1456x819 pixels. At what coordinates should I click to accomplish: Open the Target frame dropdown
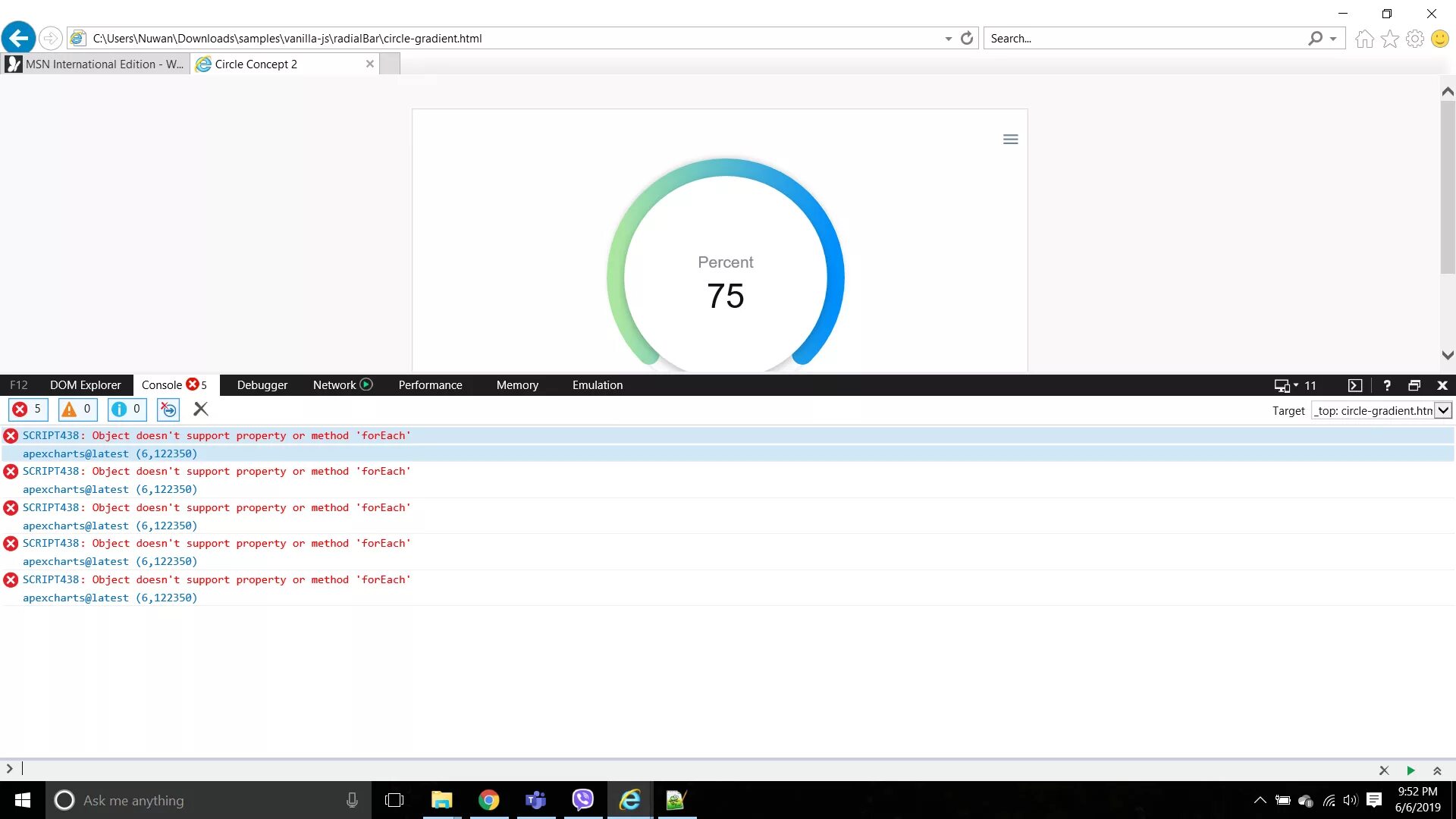(1443, 410)
